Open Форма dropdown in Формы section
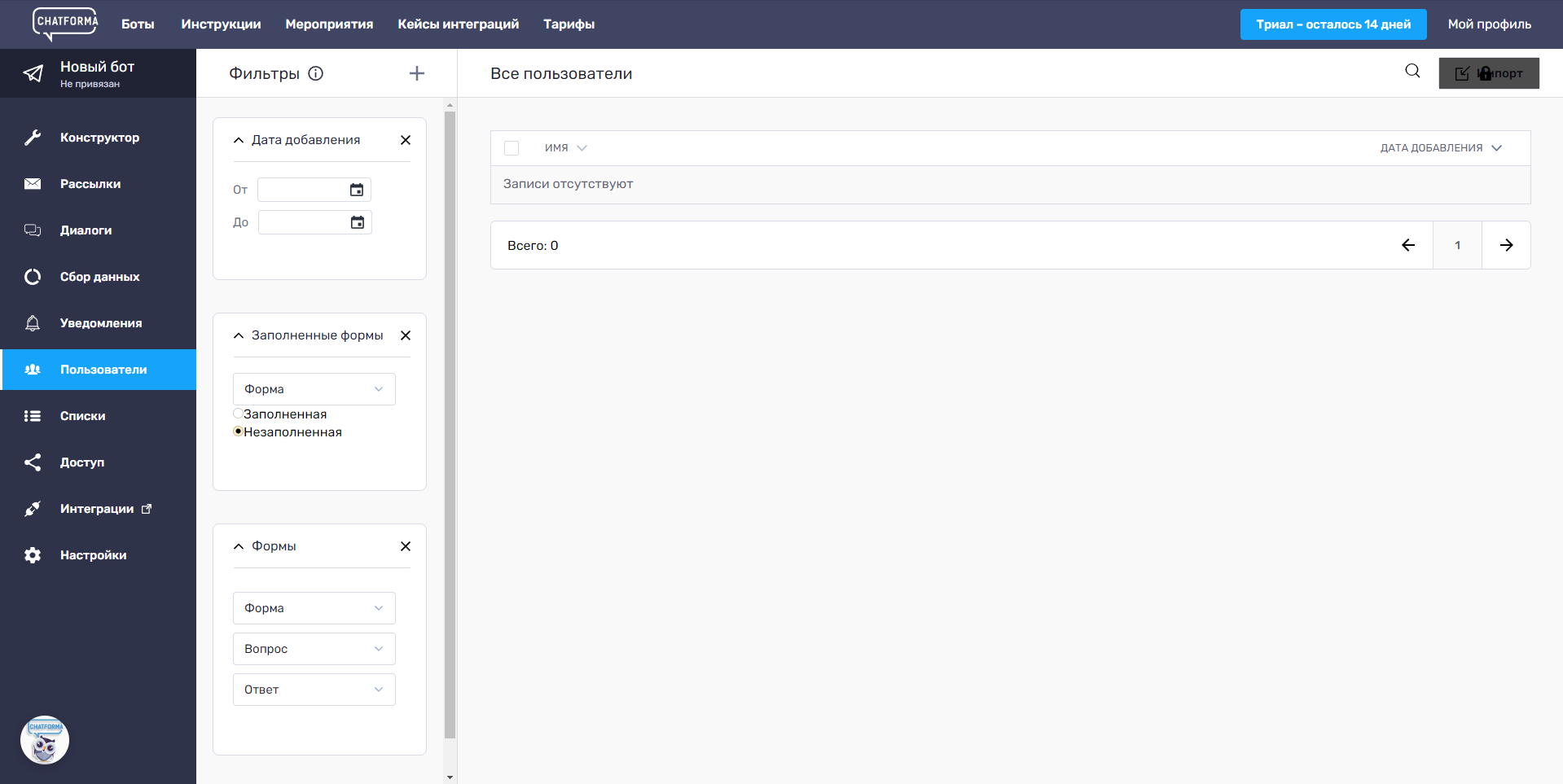This screenshot has height=784, width=1563. [x=314, y=608]
